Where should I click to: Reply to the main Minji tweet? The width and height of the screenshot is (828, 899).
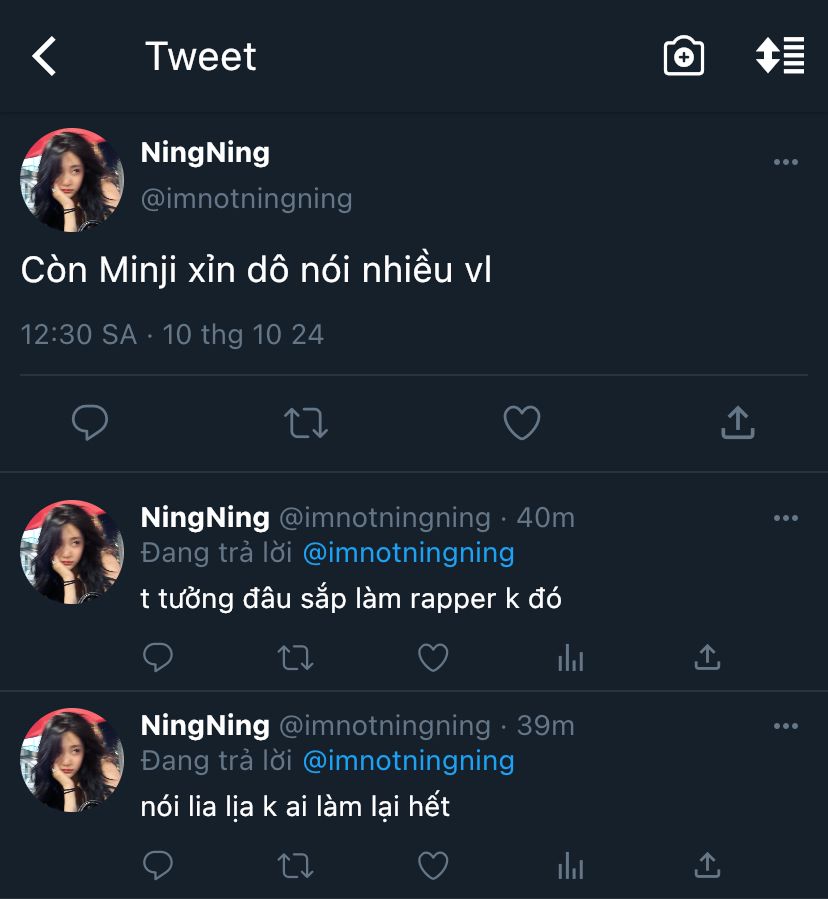point(90,423)
